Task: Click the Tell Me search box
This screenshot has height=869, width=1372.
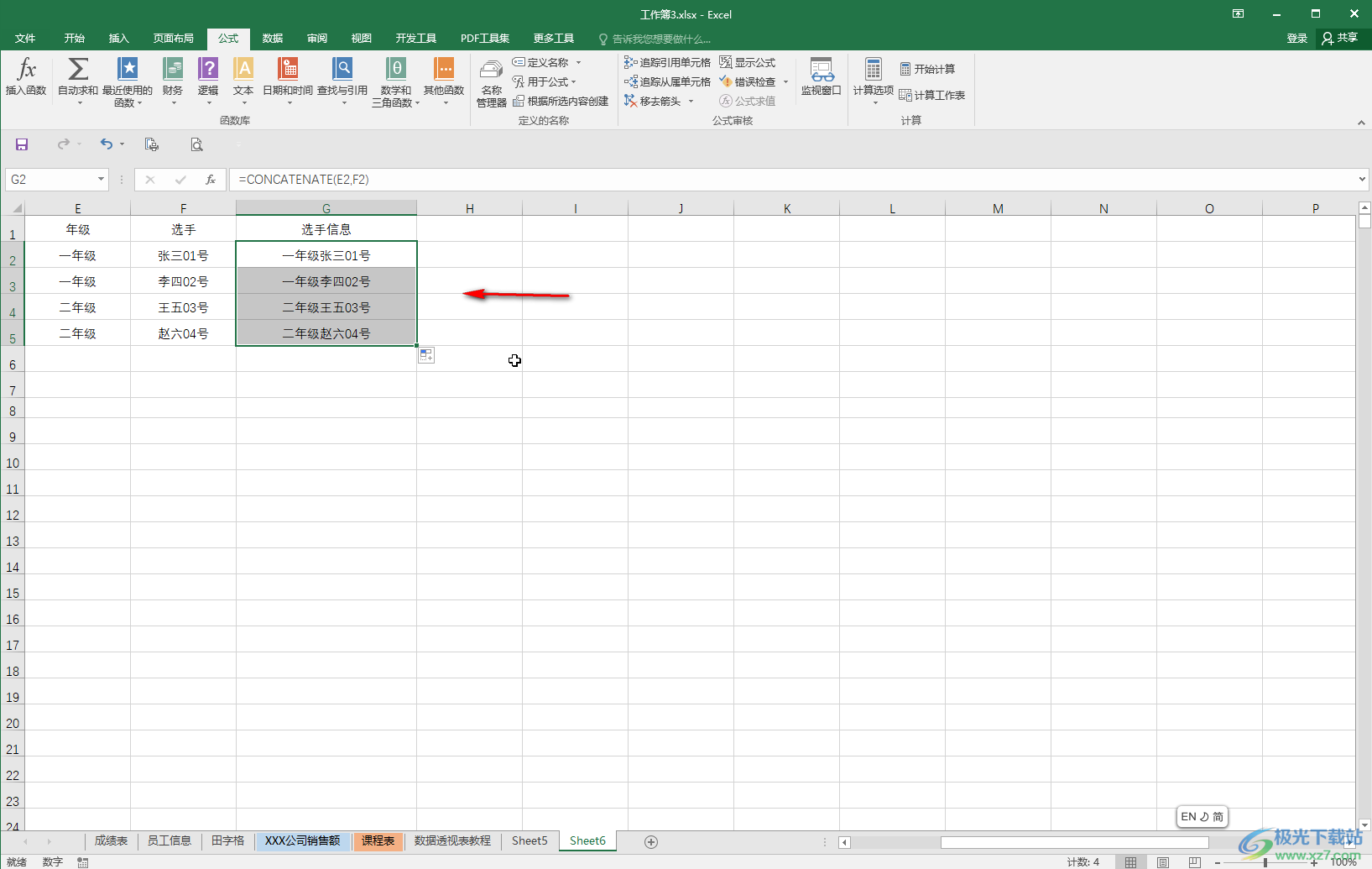Action: point(655,39)
